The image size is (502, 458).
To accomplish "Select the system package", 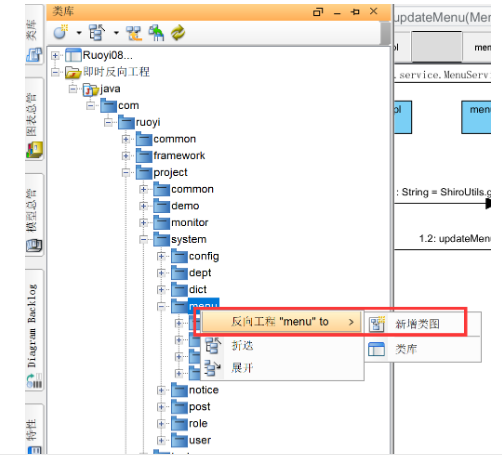I will [x=180, y=239].
